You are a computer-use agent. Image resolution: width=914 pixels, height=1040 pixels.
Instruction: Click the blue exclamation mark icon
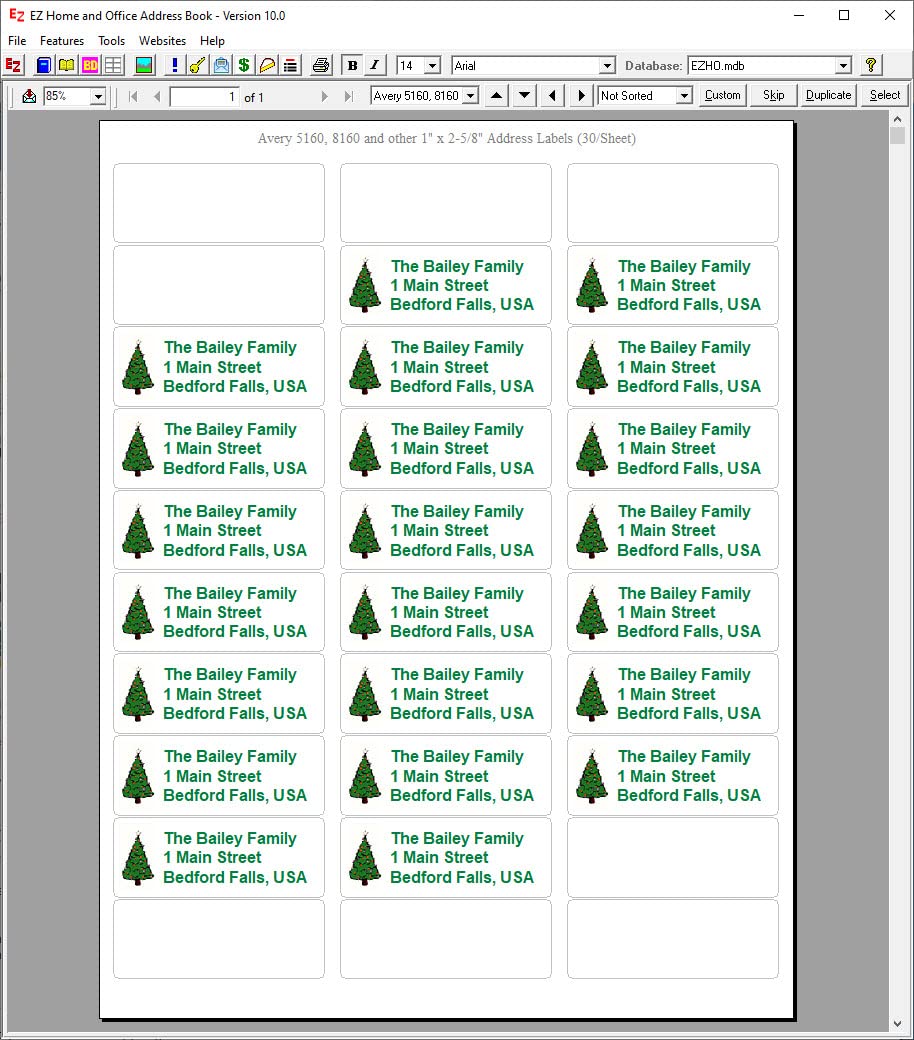174,65
